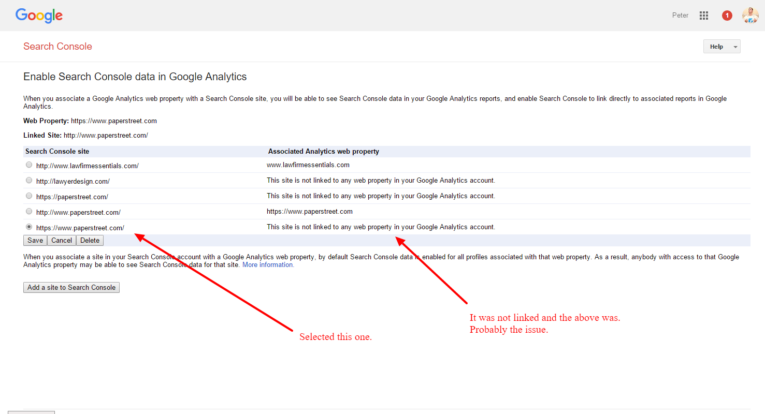
Task: Click the Search Console site column header
Action: pyautogui.click(x=57, y=152)
